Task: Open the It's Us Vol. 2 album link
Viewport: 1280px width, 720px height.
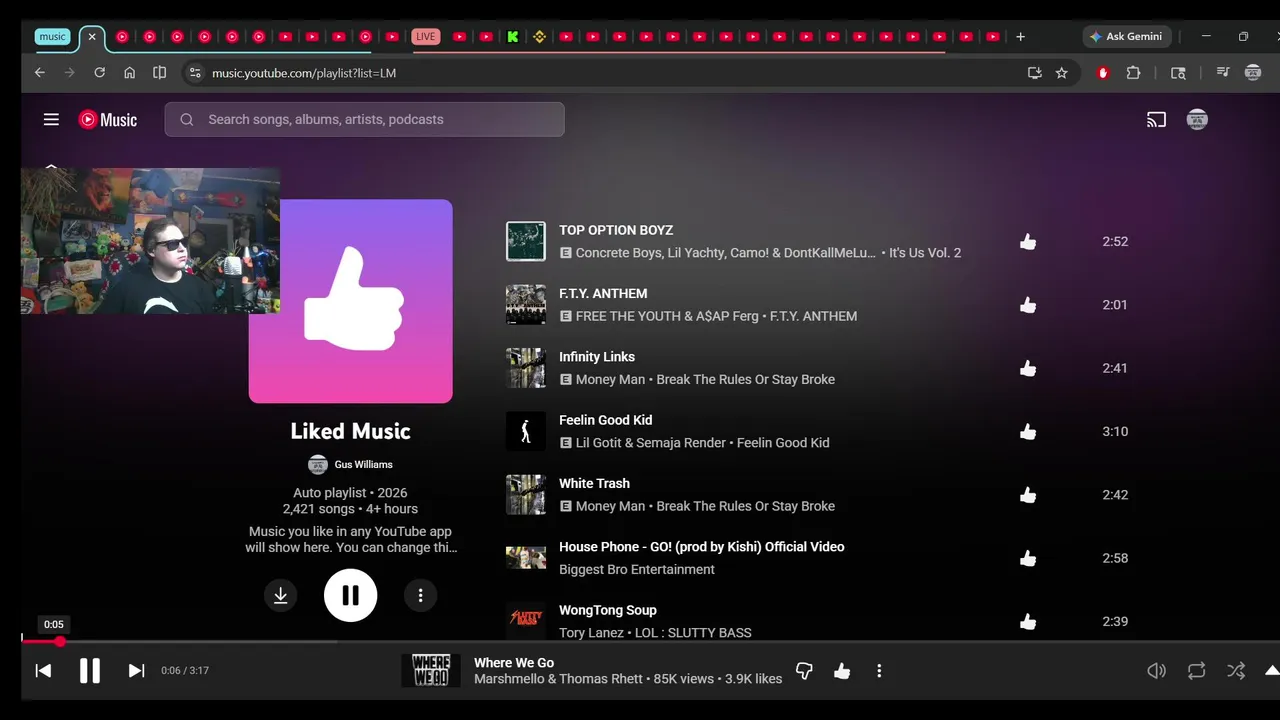Action: click(x=925, y=253)
